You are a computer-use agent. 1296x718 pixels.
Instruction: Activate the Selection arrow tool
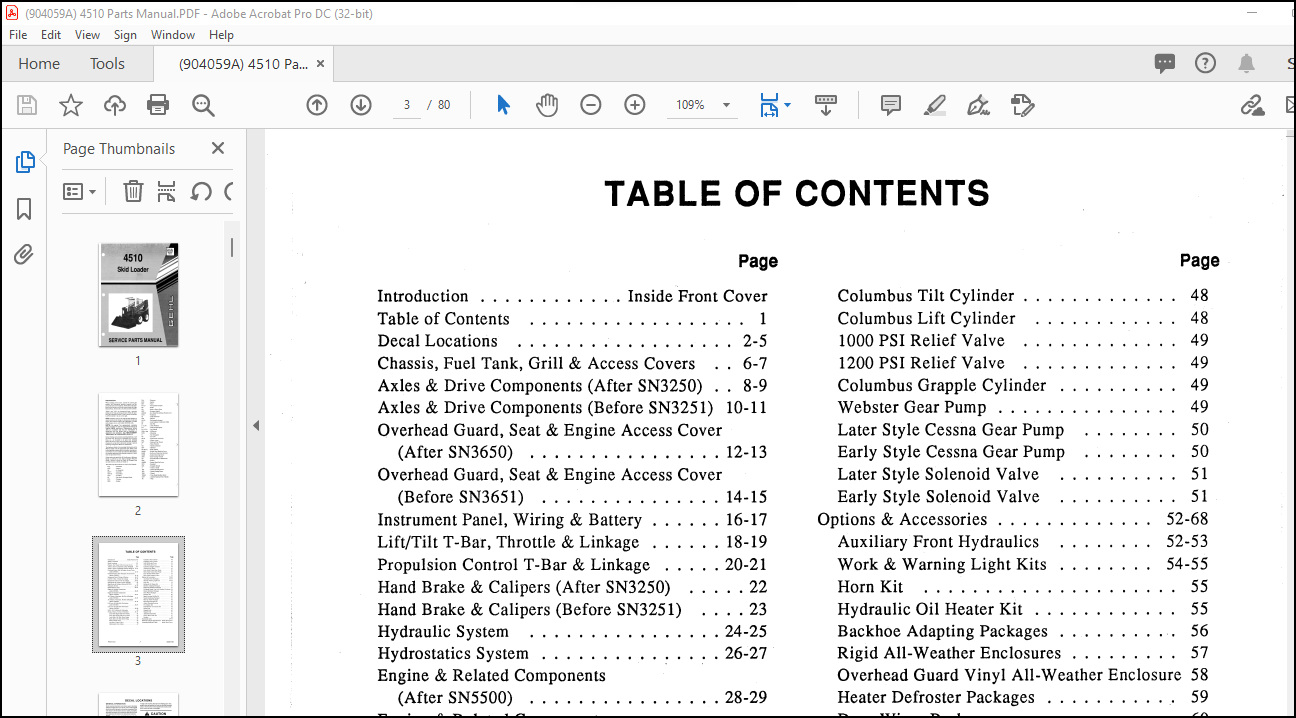[503, 105]
